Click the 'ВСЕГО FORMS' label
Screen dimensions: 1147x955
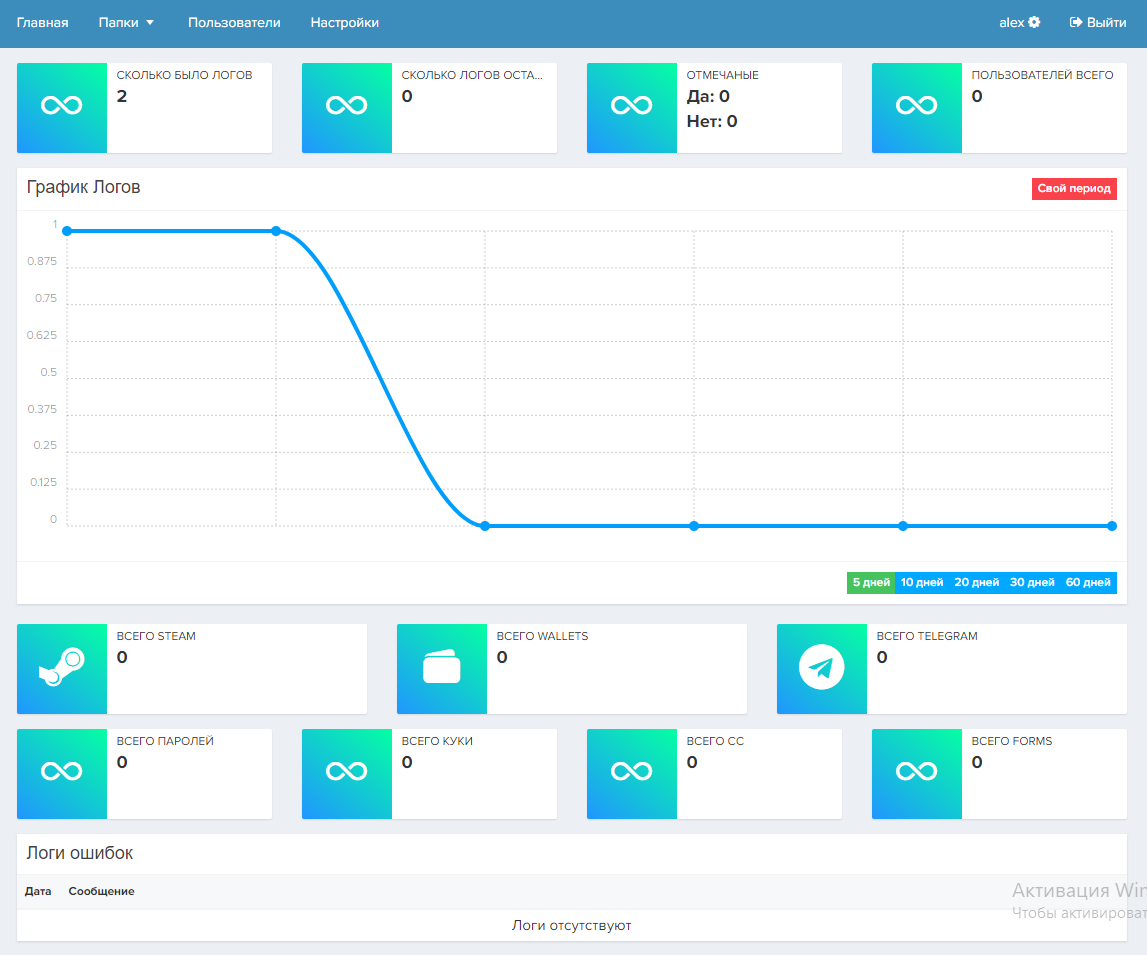click(1012, 741)
